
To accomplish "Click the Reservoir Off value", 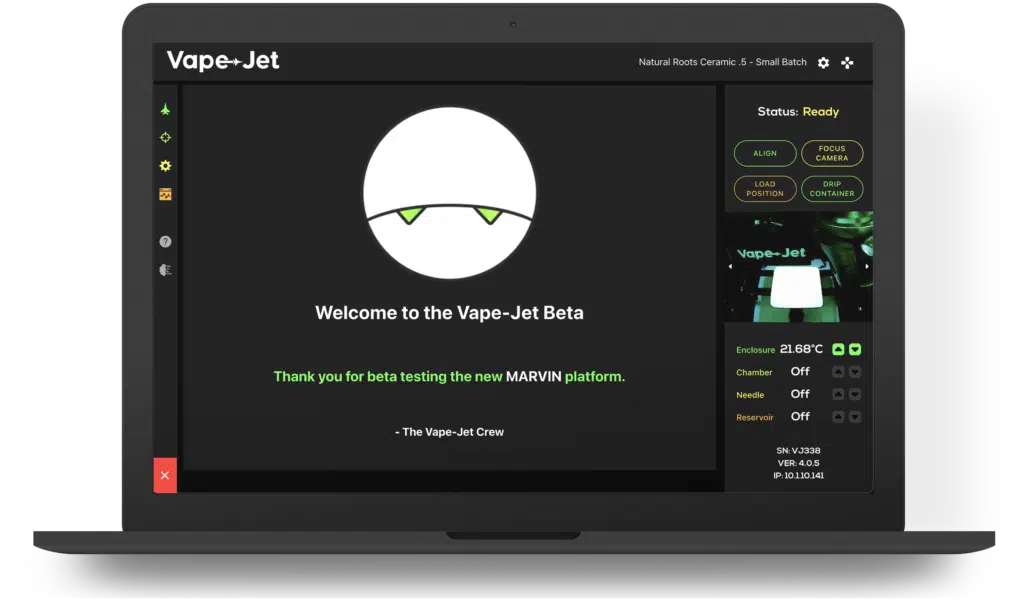I will tap(800, 416).
